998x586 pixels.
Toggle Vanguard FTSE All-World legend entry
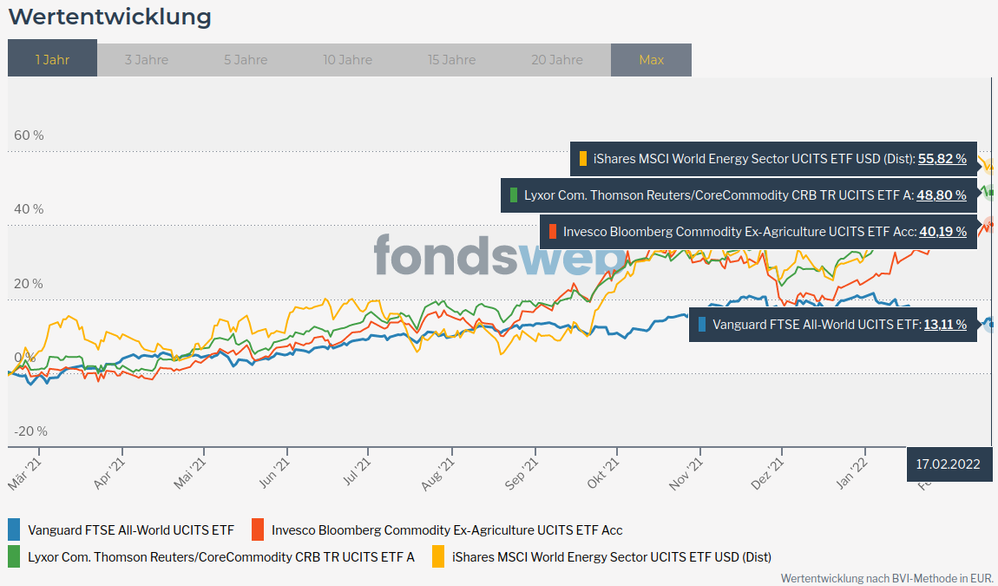point(130,530)
